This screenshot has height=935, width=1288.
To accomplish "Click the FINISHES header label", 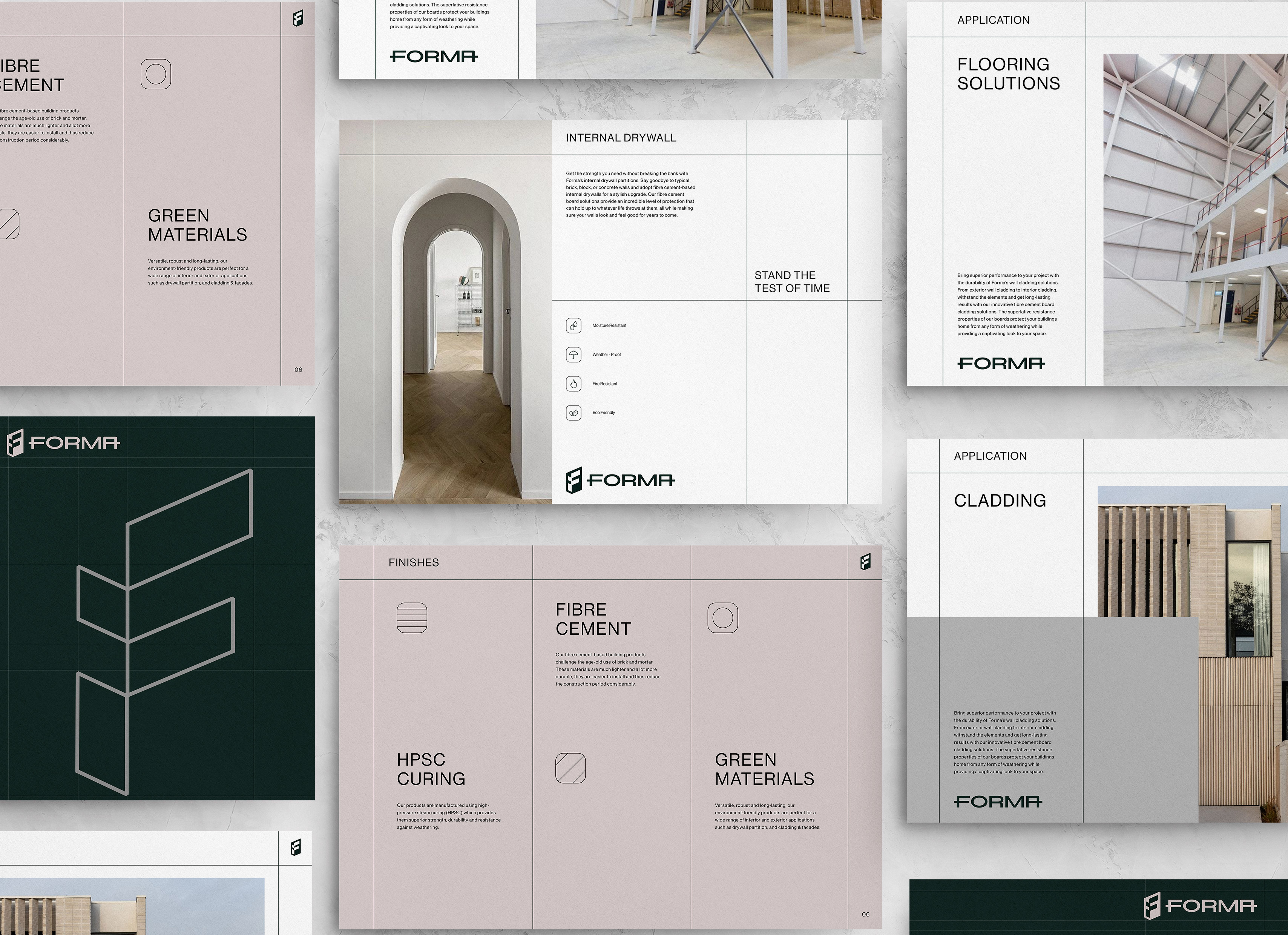I will [x=413, y=562].
